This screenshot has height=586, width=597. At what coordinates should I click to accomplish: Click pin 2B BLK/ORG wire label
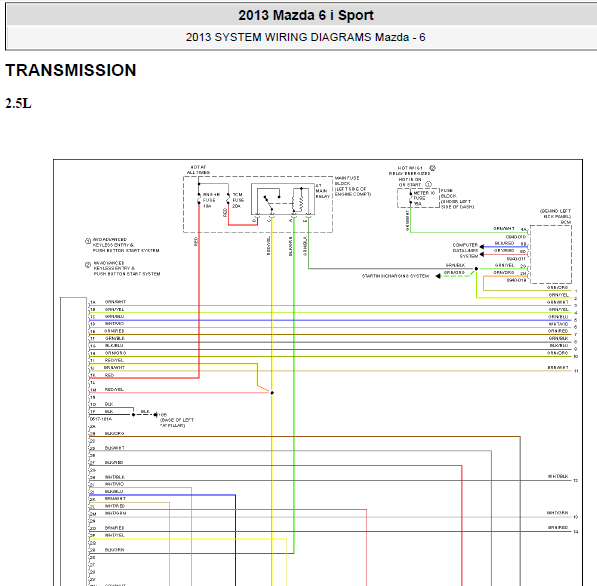(114, 433)
